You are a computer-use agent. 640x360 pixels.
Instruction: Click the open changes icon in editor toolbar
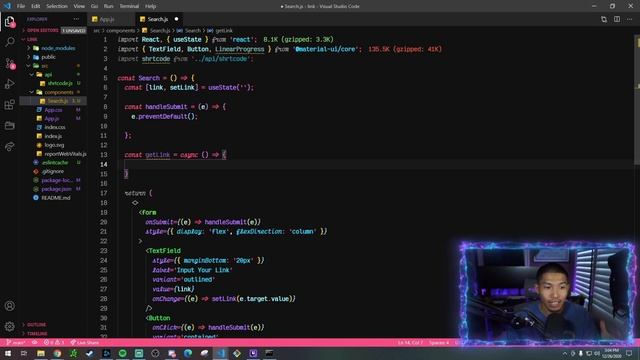pos(604,19)
